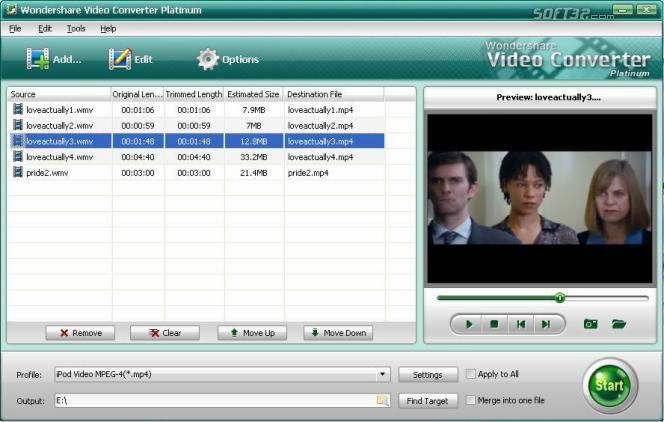Viewport: 664px width, 422px height.
Task: Select the loveactually4.wmv row
Action: 196,157
